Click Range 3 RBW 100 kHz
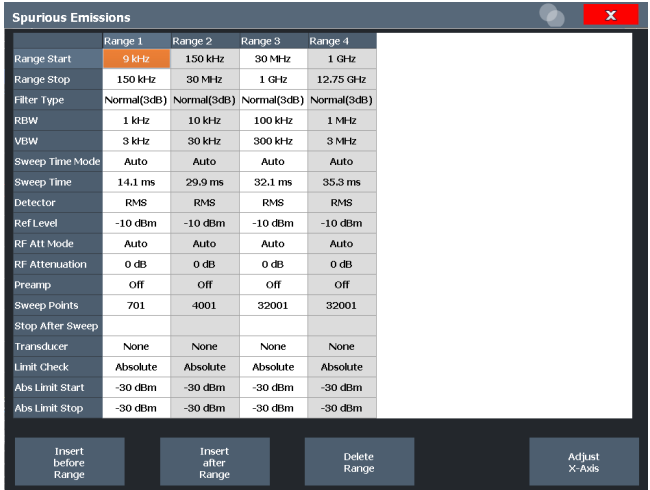The image size is (650, 490). [273, 120]
